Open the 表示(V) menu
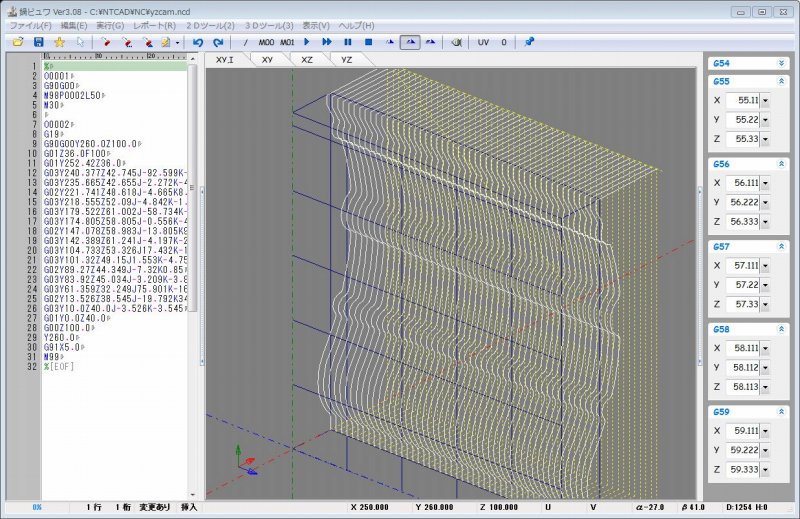Screen dimensions: 800x519 316,26
